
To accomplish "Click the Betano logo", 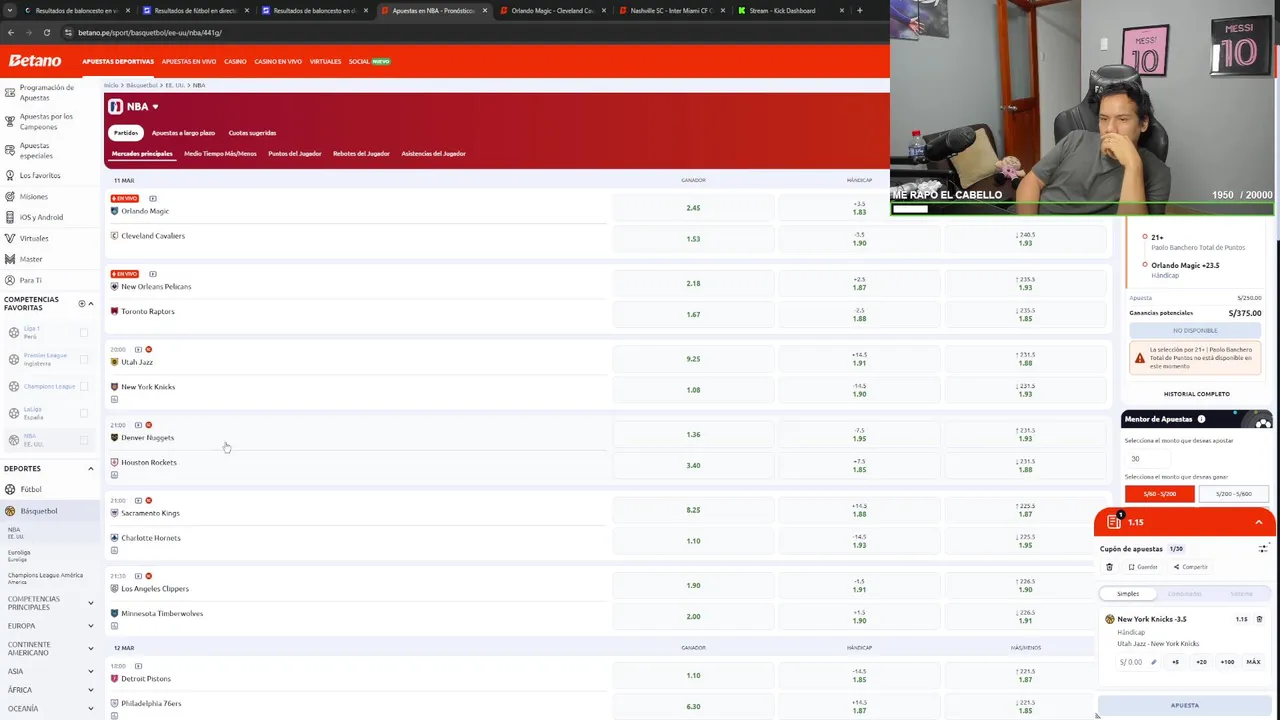I will [x=35, y=61].
